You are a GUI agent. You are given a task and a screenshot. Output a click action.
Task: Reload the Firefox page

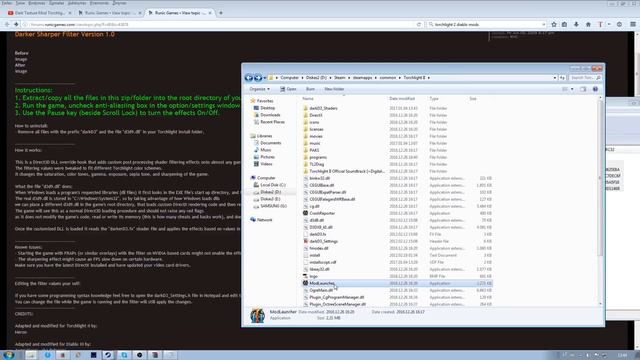pyautogui.click(x=419, y=24)
